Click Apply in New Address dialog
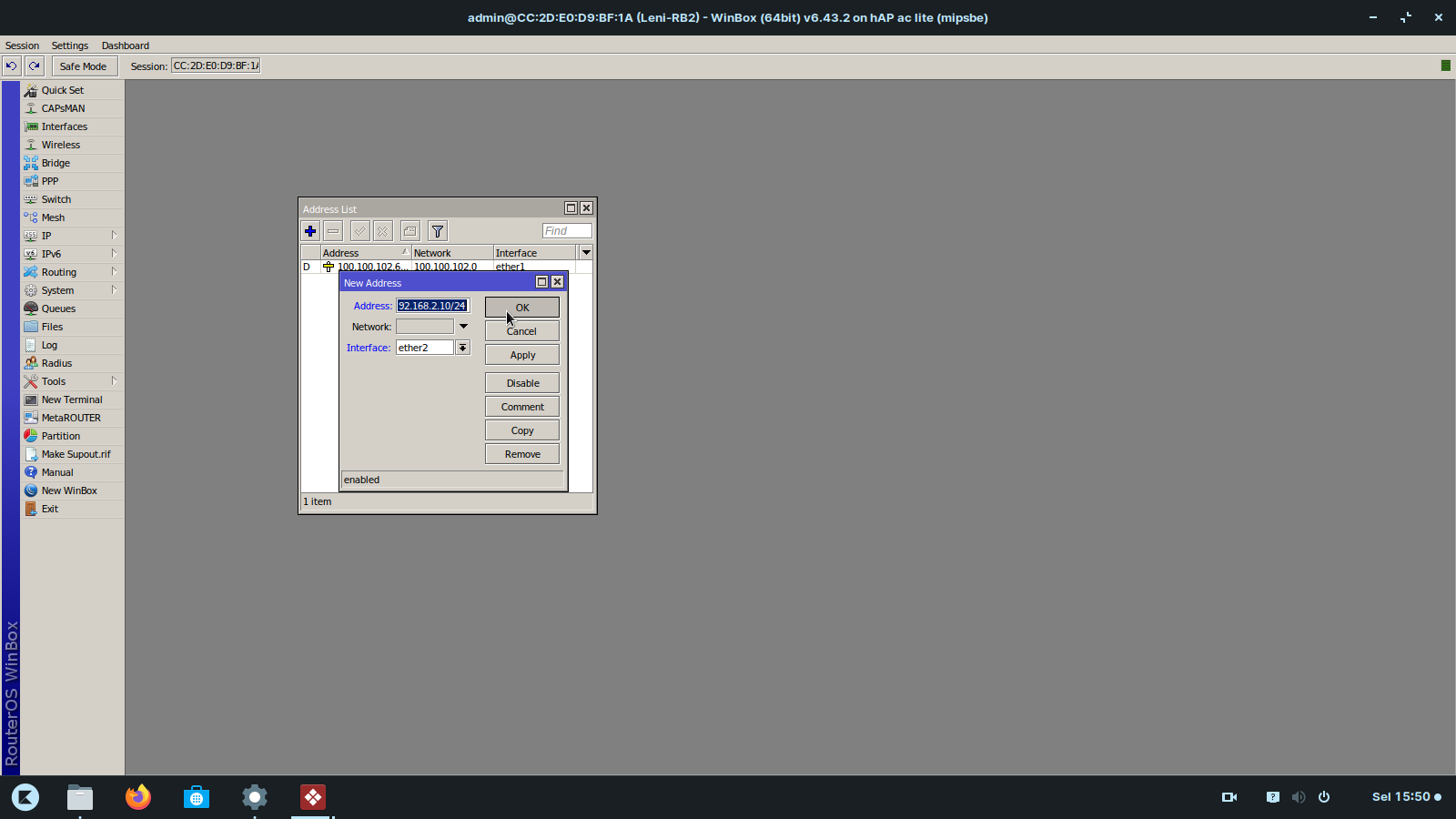Viewport: 1456px width, 819px height. [522, 355]
